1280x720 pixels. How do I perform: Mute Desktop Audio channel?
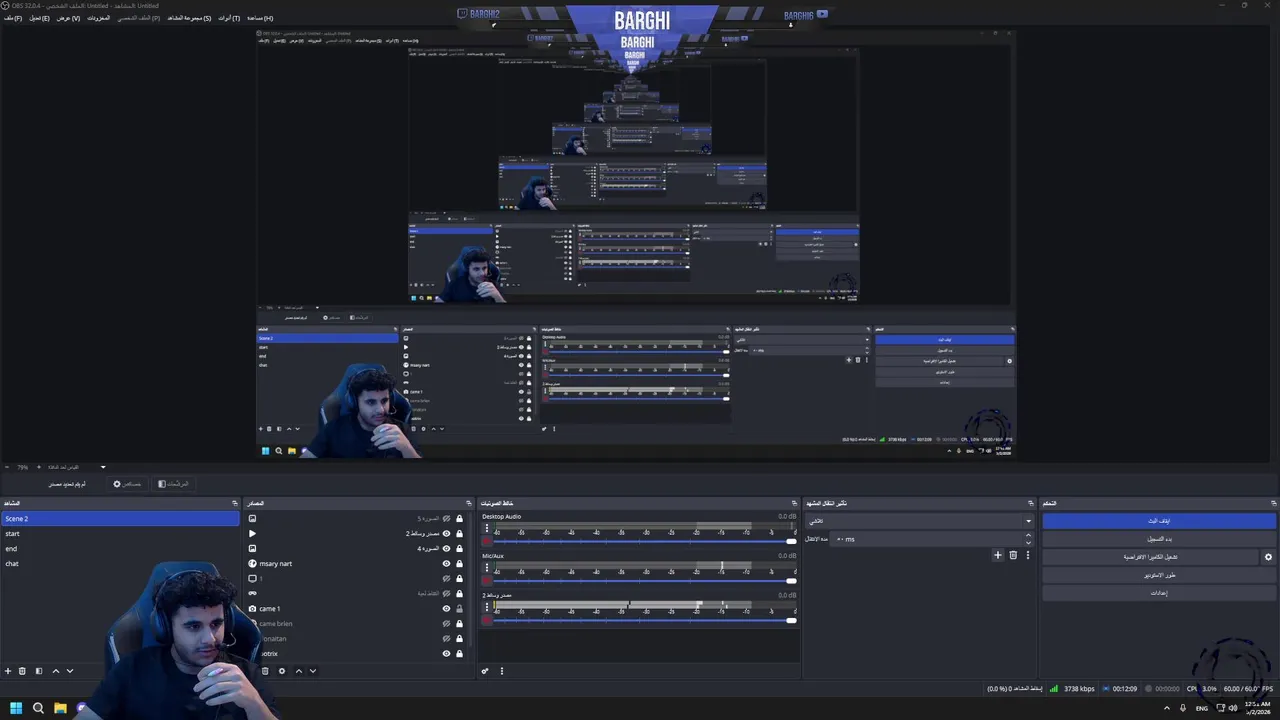tap(487, 541)
